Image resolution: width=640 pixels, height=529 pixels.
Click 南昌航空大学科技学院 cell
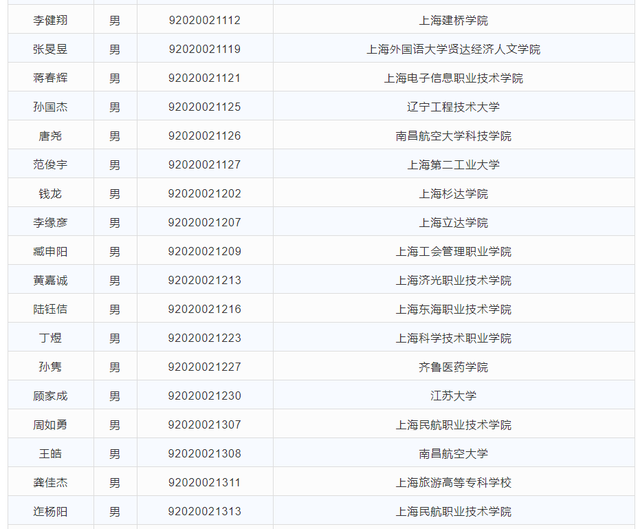pyautogui.click(x=453, y=136)
